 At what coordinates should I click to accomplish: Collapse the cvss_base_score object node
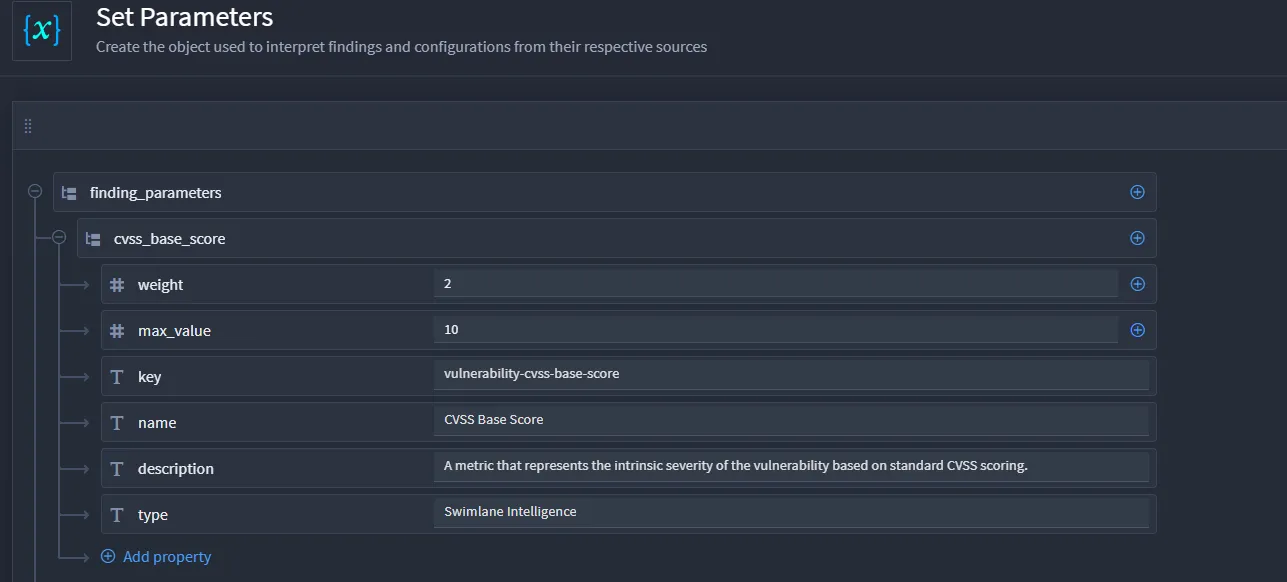[59, 238]
